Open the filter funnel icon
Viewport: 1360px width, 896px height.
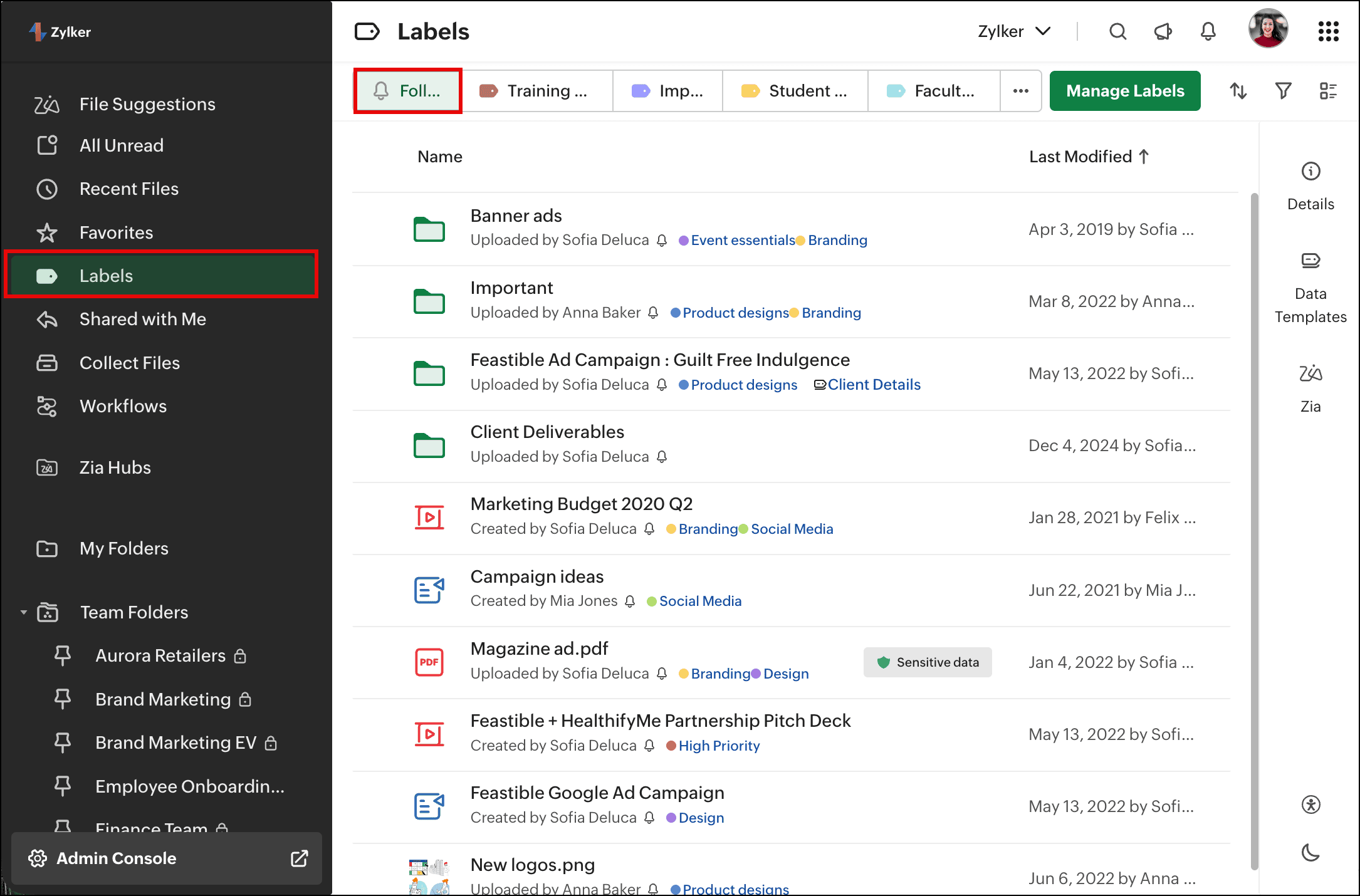(1283, 91)
